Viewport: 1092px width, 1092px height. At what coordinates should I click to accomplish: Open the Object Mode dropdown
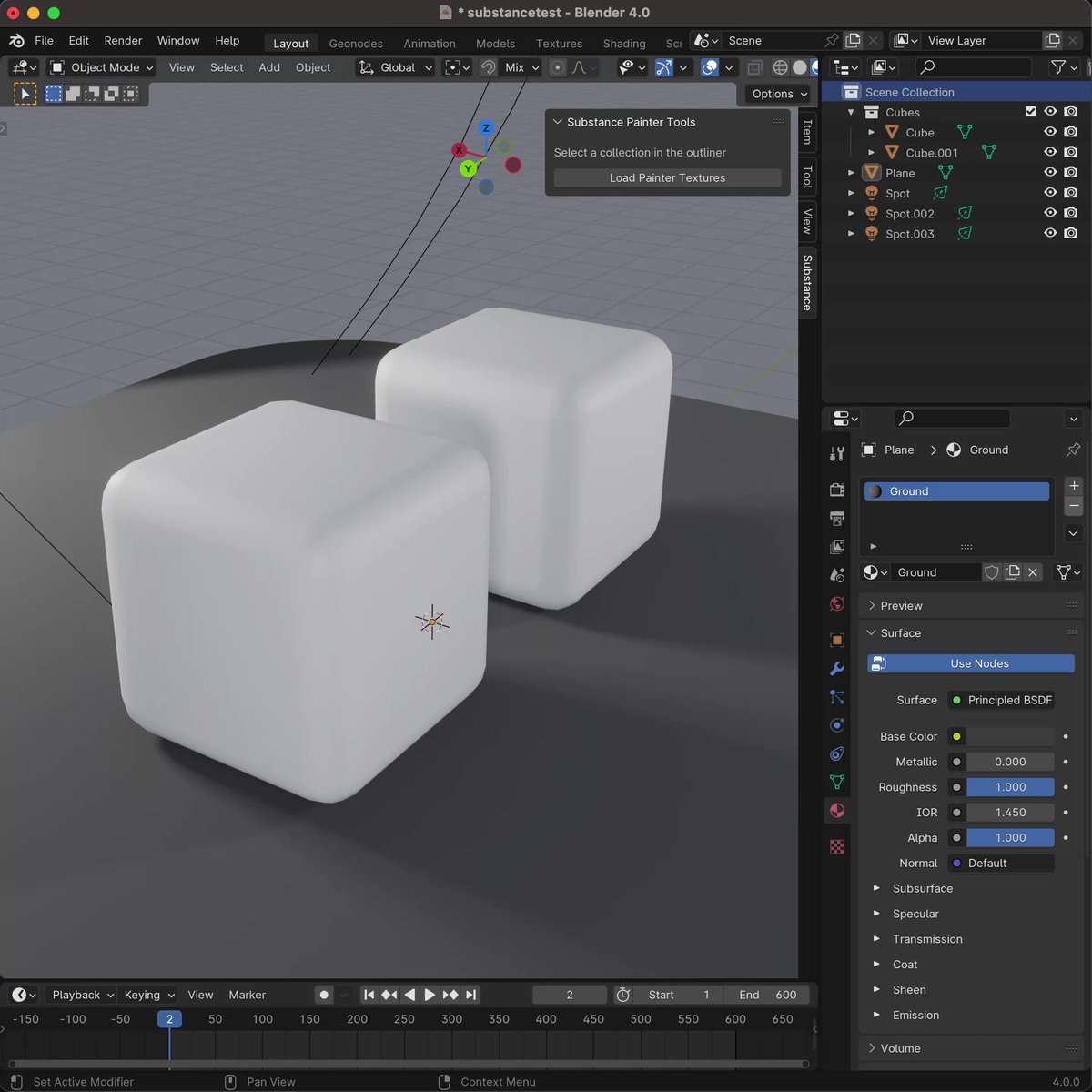102,67
